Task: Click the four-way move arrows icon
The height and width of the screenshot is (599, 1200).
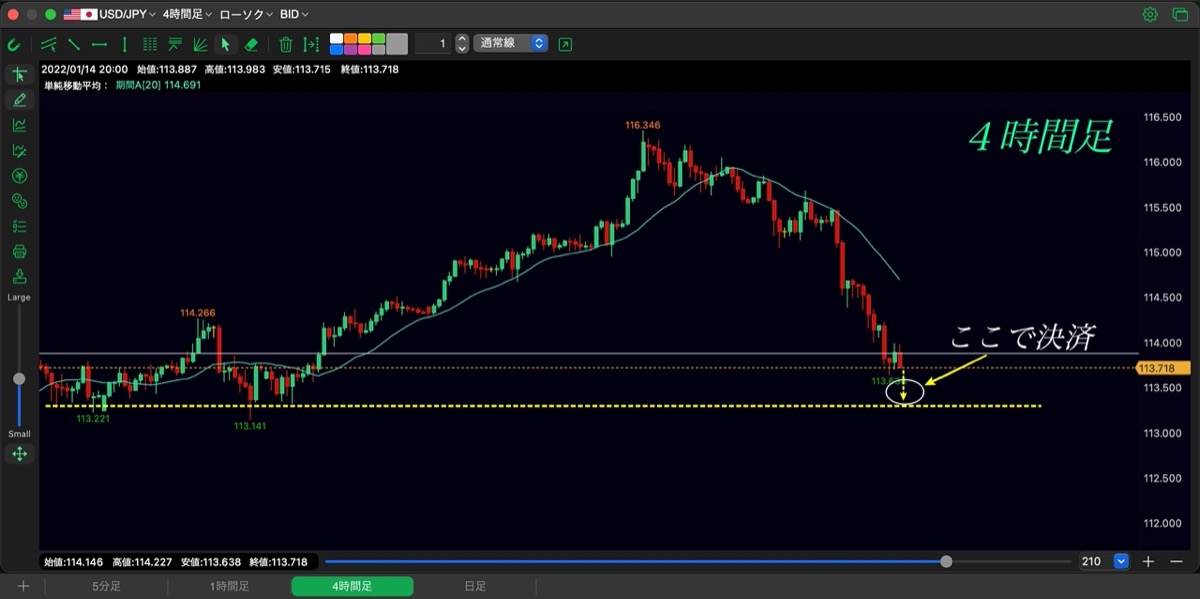Action: [19, 454]
